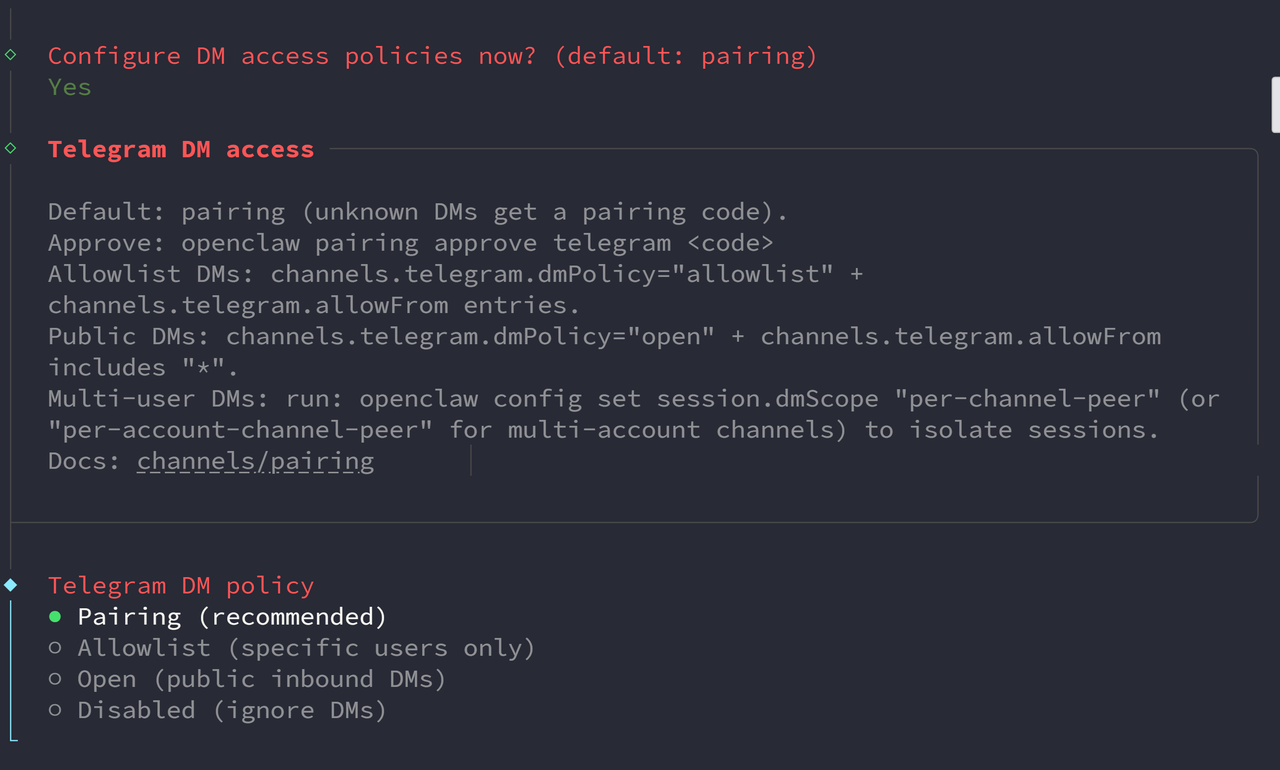Click the Yes answer text
Screen dimensions: 1280x770
click(68, 87)
